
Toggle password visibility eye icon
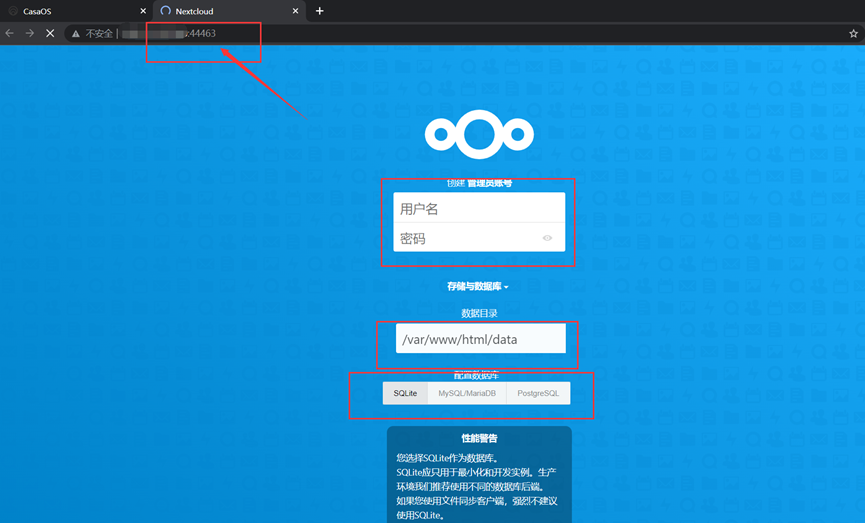547,238
